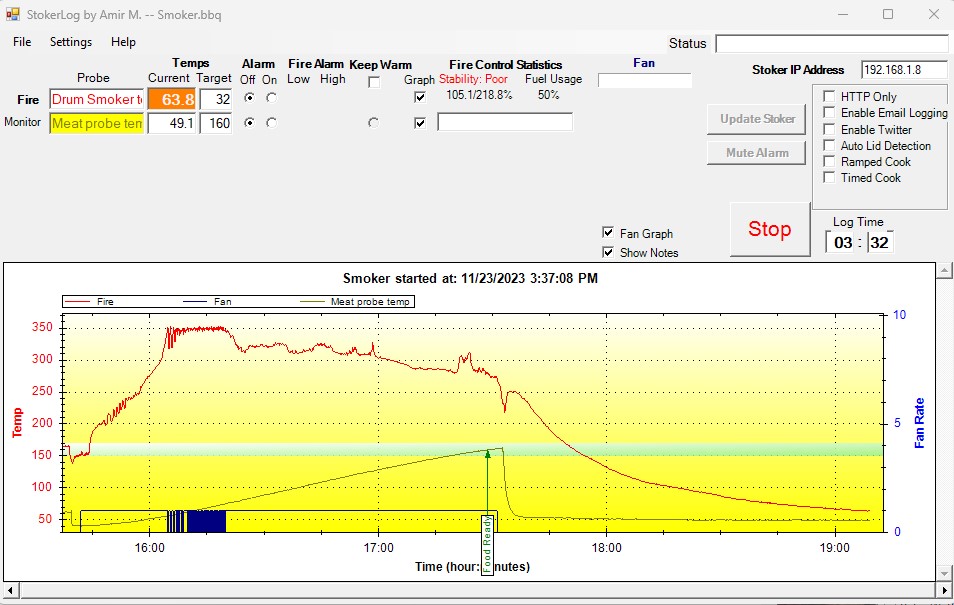This screenshot has height=605, width=954.
Task: Click the Fire target temperature field
Action: (216, 99)
